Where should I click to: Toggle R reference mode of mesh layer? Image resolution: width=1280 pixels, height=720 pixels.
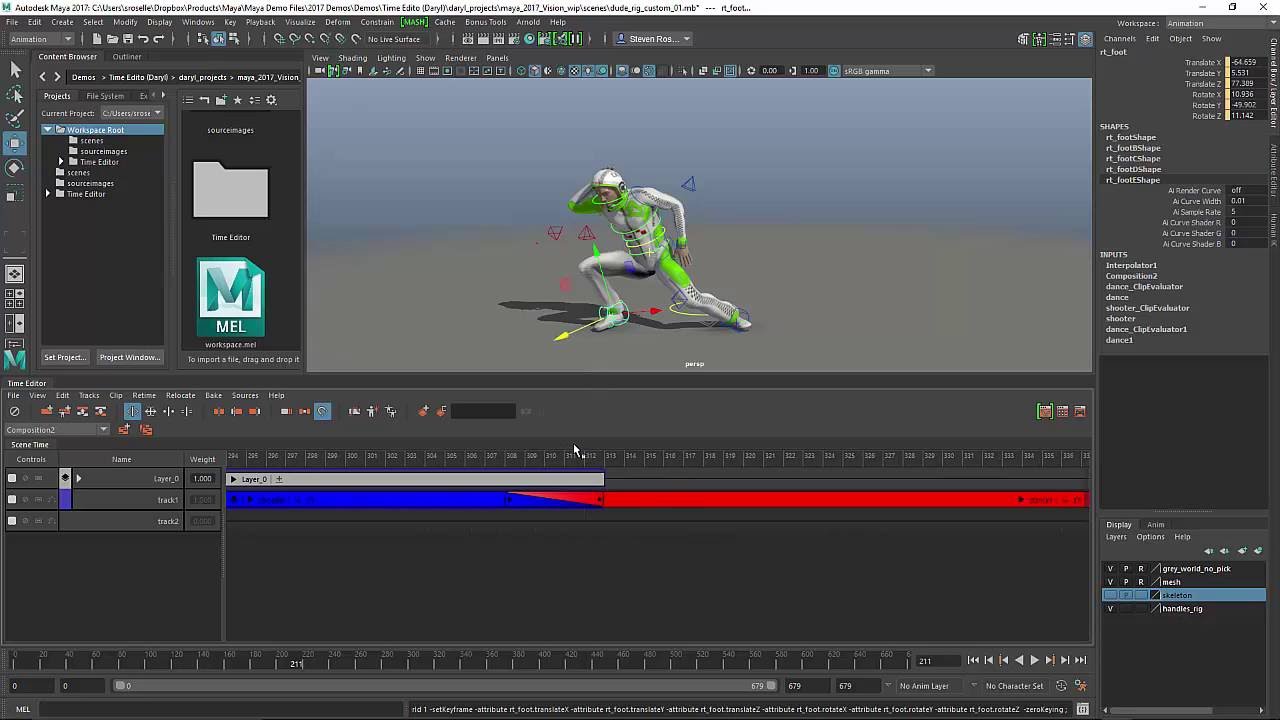[1141, 582]
